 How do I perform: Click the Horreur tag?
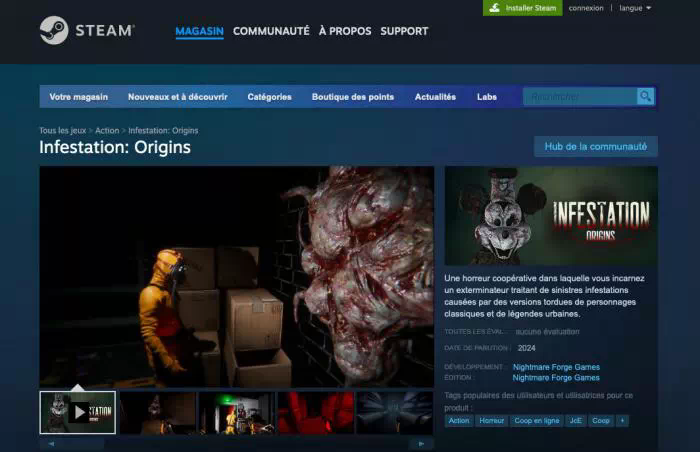click(492, 421)
